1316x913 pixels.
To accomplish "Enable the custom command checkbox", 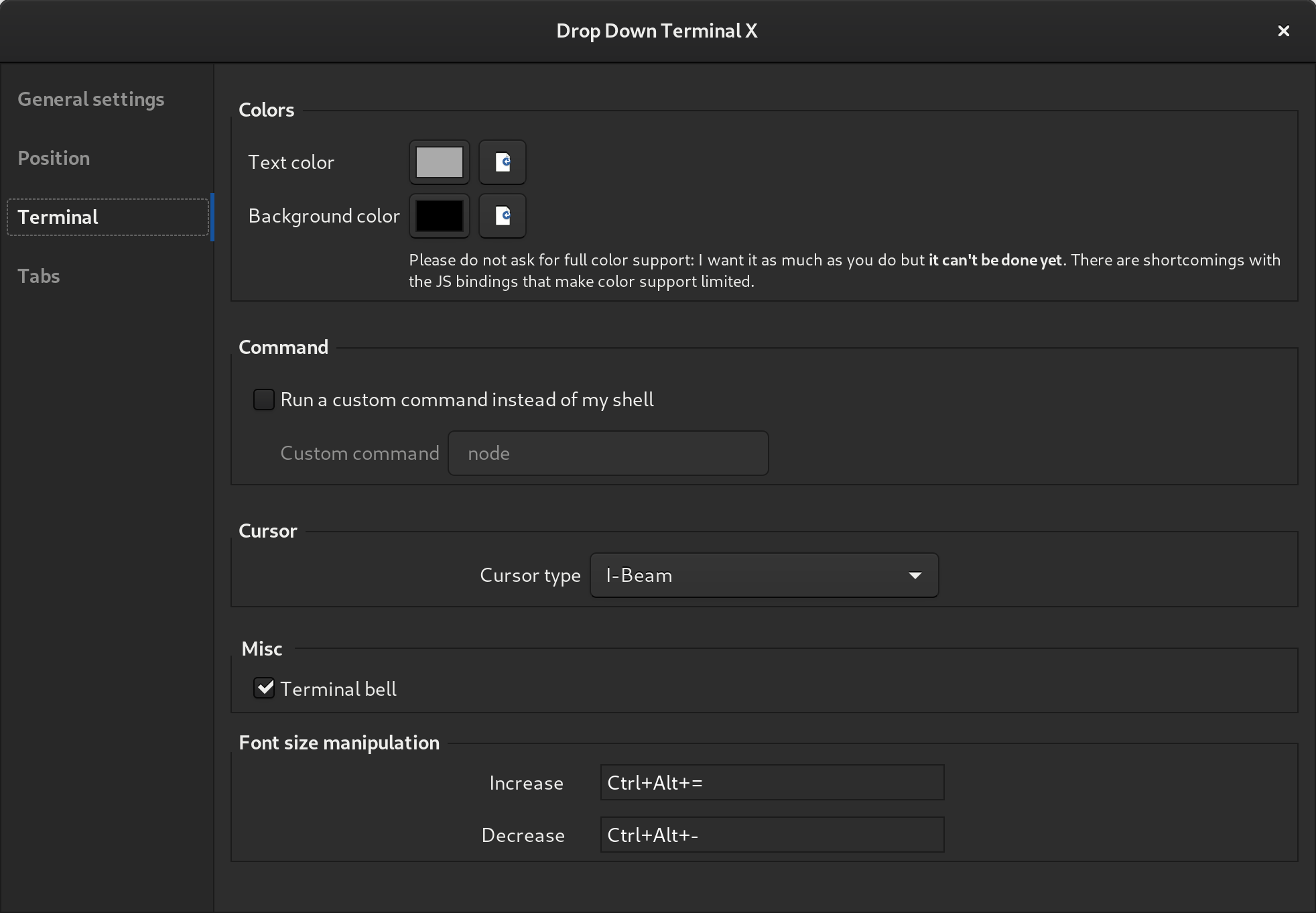I will 264,400.
